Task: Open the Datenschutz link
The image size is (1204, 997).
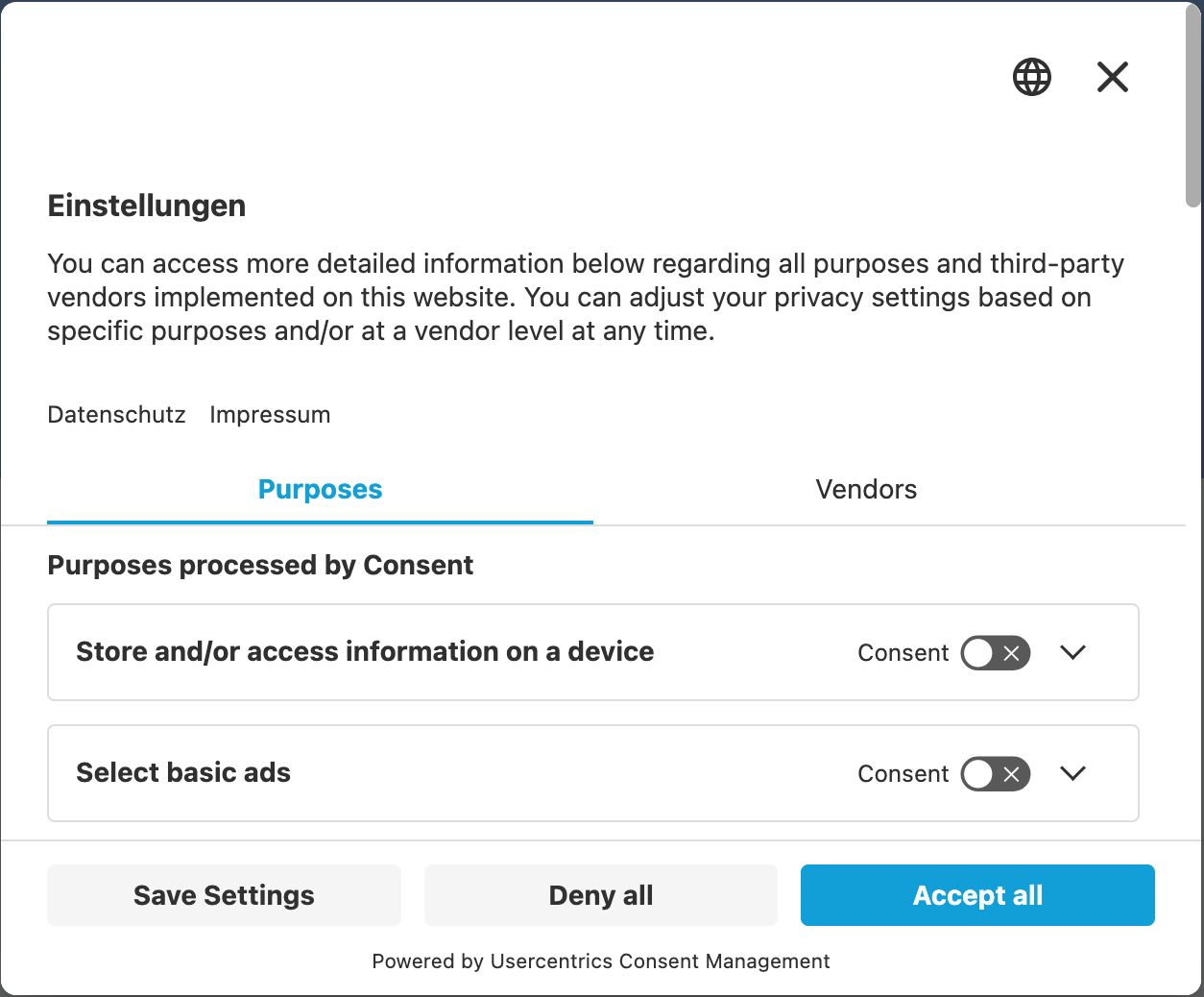Action: (x=116, y=415)
